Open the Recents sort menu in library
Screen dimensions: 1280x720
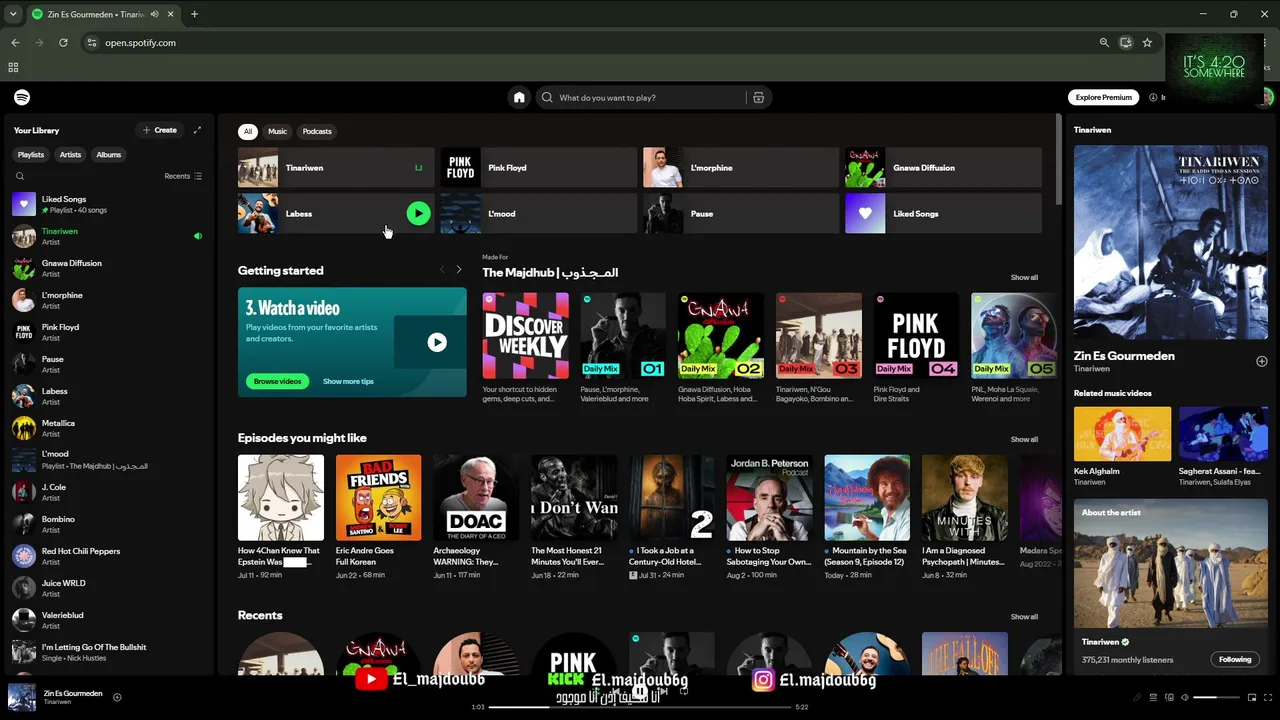[183, 176]
